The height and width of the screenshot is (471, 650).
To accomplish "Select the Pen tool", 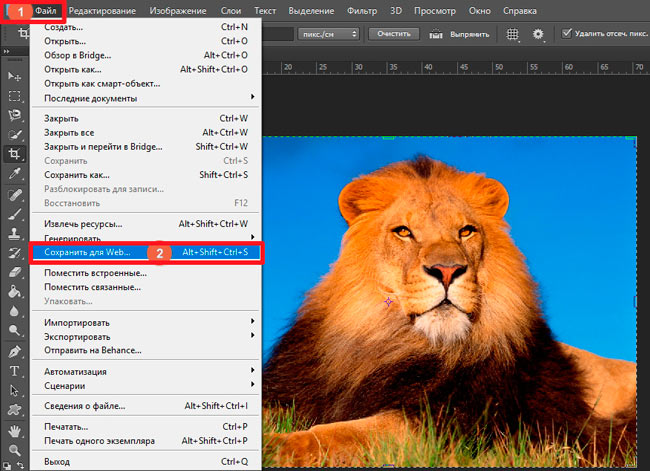I will 15,352.
